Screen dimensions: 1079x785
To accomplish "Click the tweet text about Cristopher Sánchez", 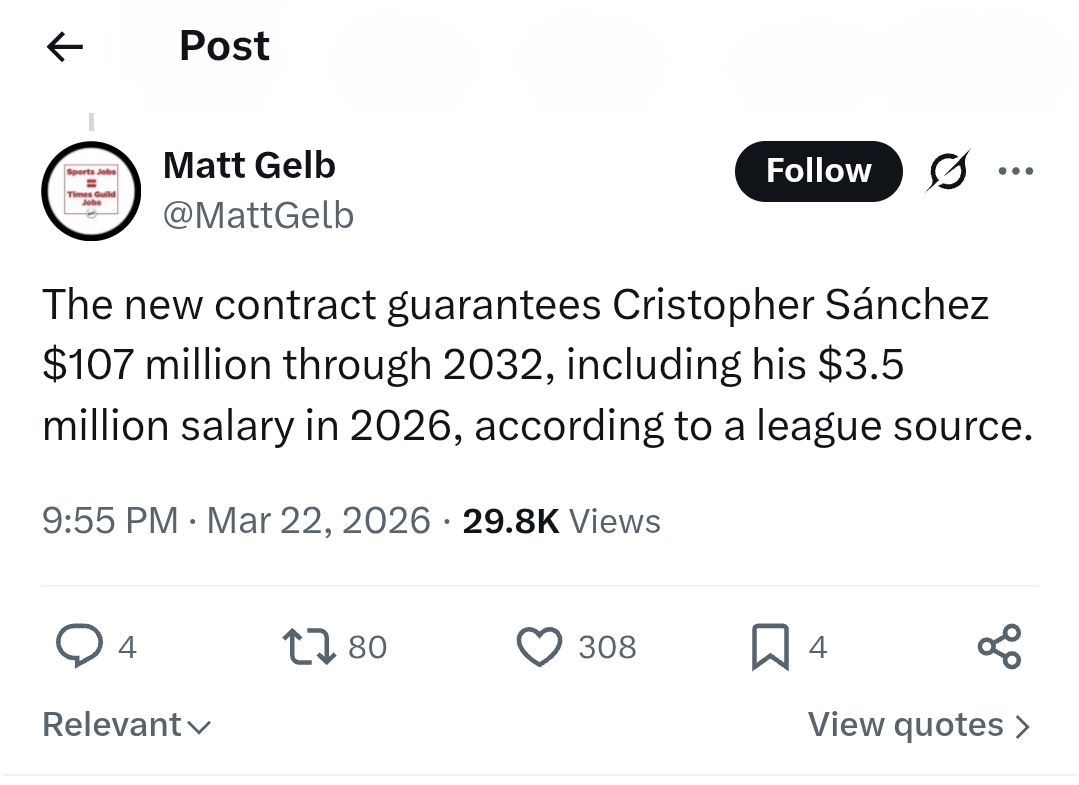I will click(x=515, y=365).
